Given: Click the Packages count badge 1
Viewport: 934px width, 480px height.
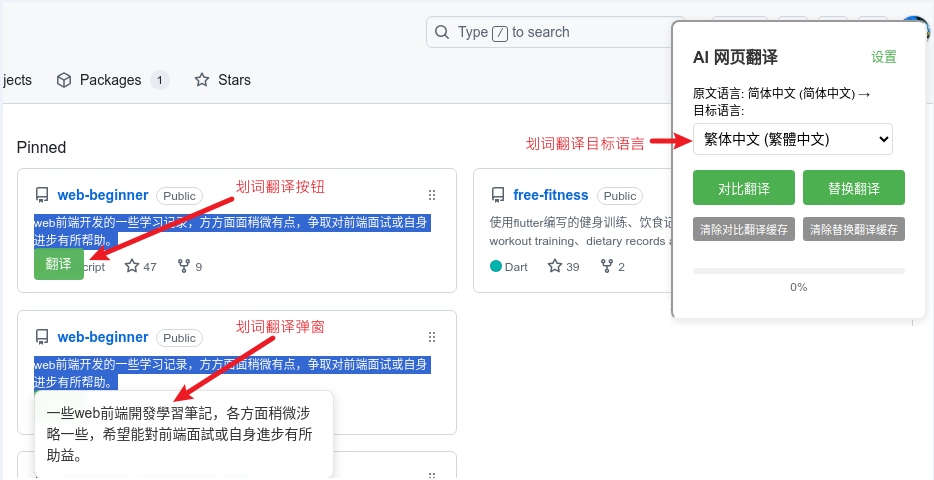Looking at the screenshot, I should [160, 80].
